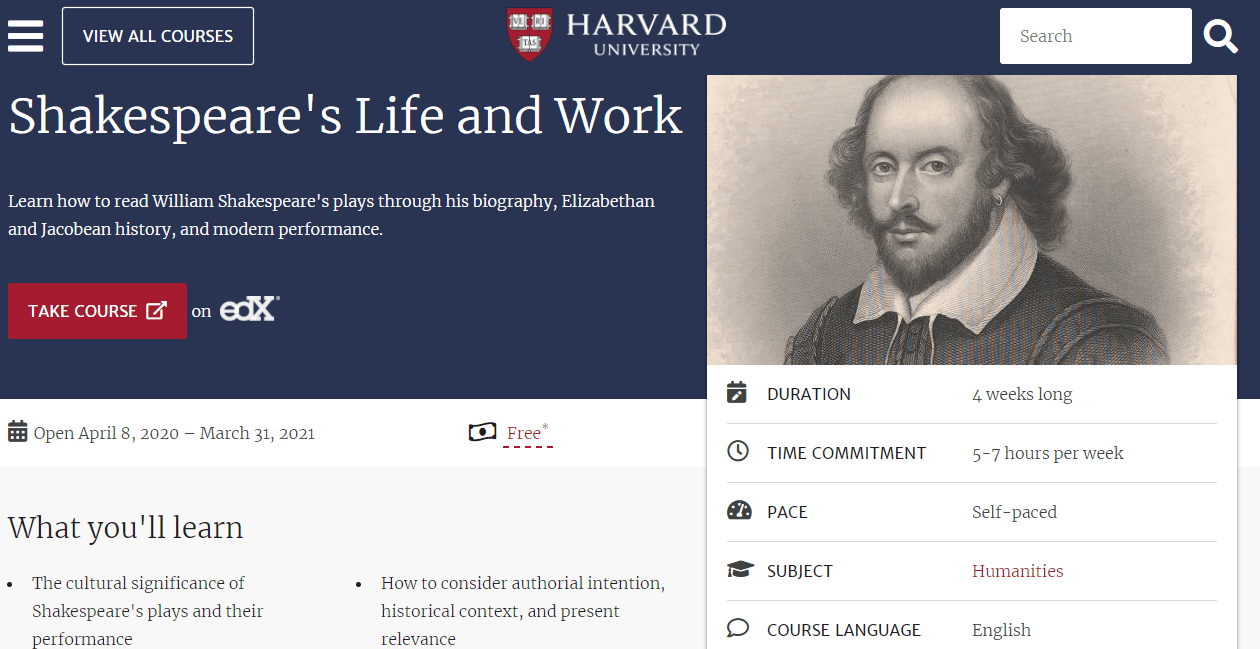Click the search magnifying glass icon

pyautogui.click(x=1221, y=36)
